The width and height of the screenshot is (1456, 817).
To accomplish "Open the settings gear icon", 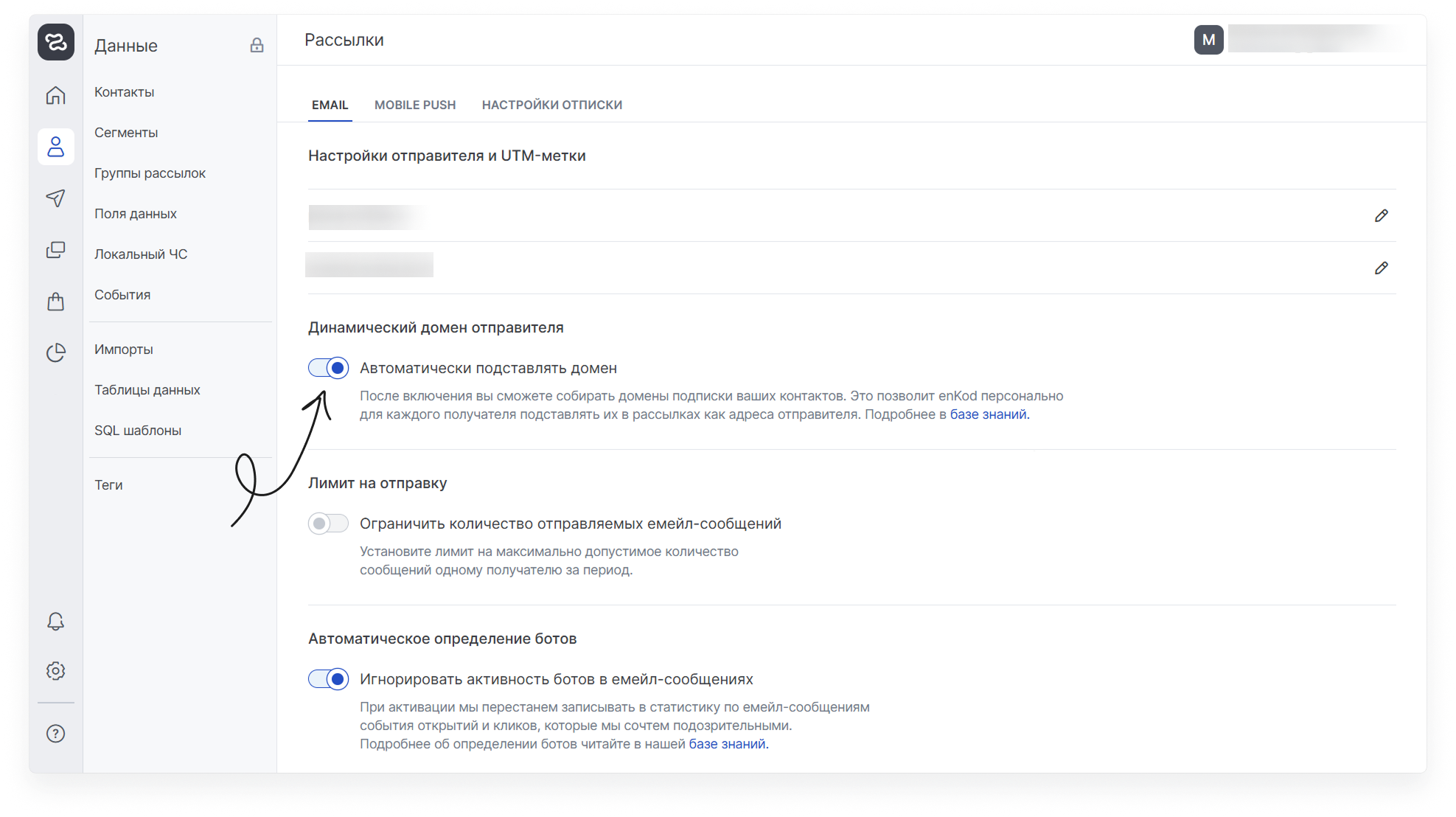I will (x=56, y=671).
